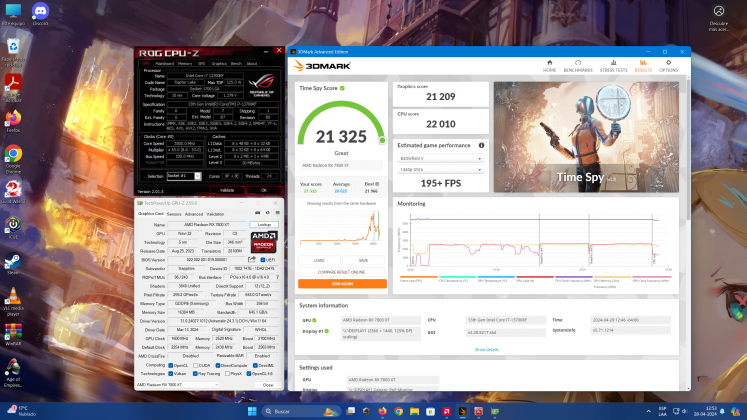Switch to the SPD tab in CPU-Z
Viewport: 747px width, 420px height.
202,63
